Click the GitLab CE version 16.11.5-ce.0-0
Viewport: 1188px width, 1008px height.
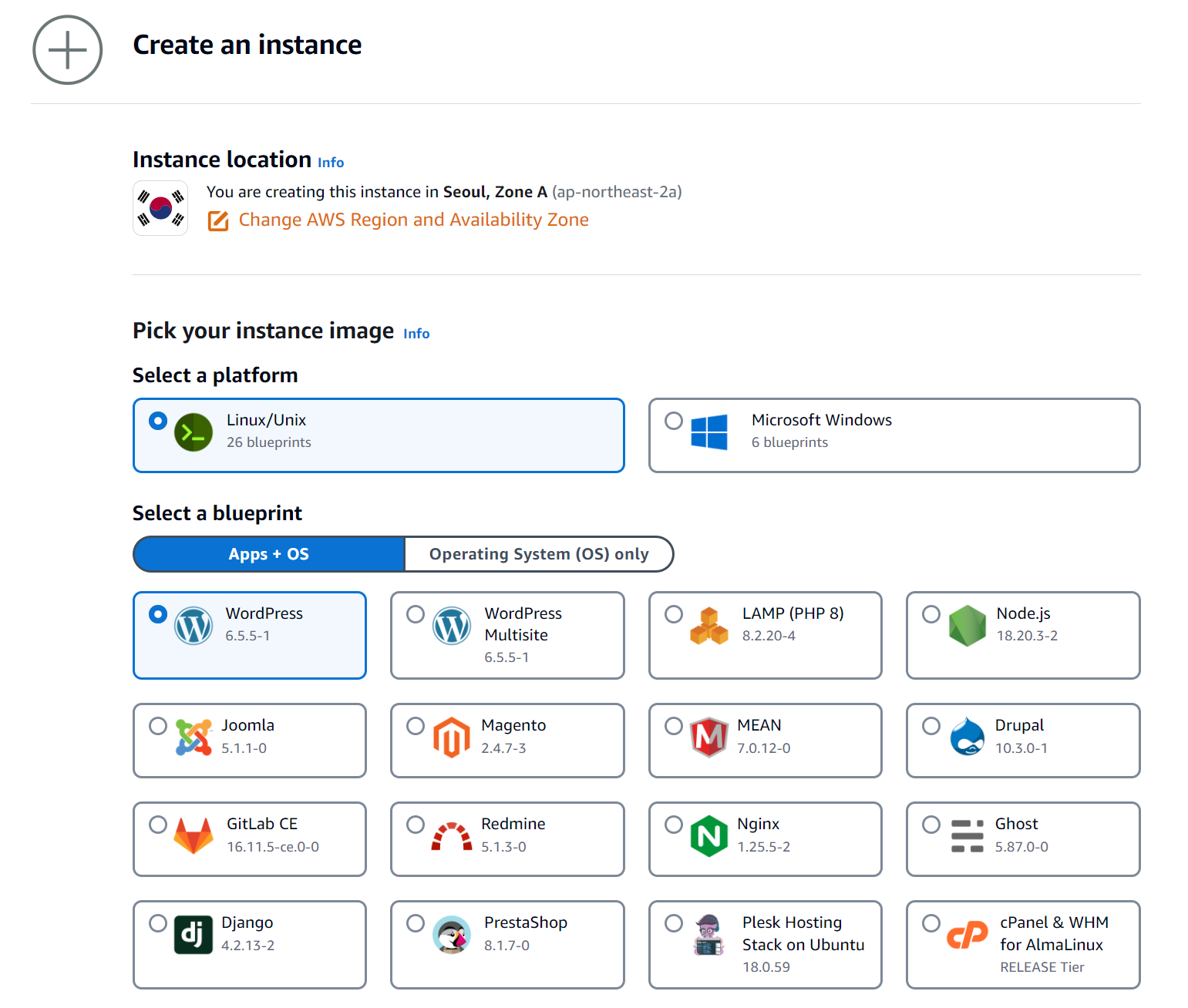click(273, 847)
